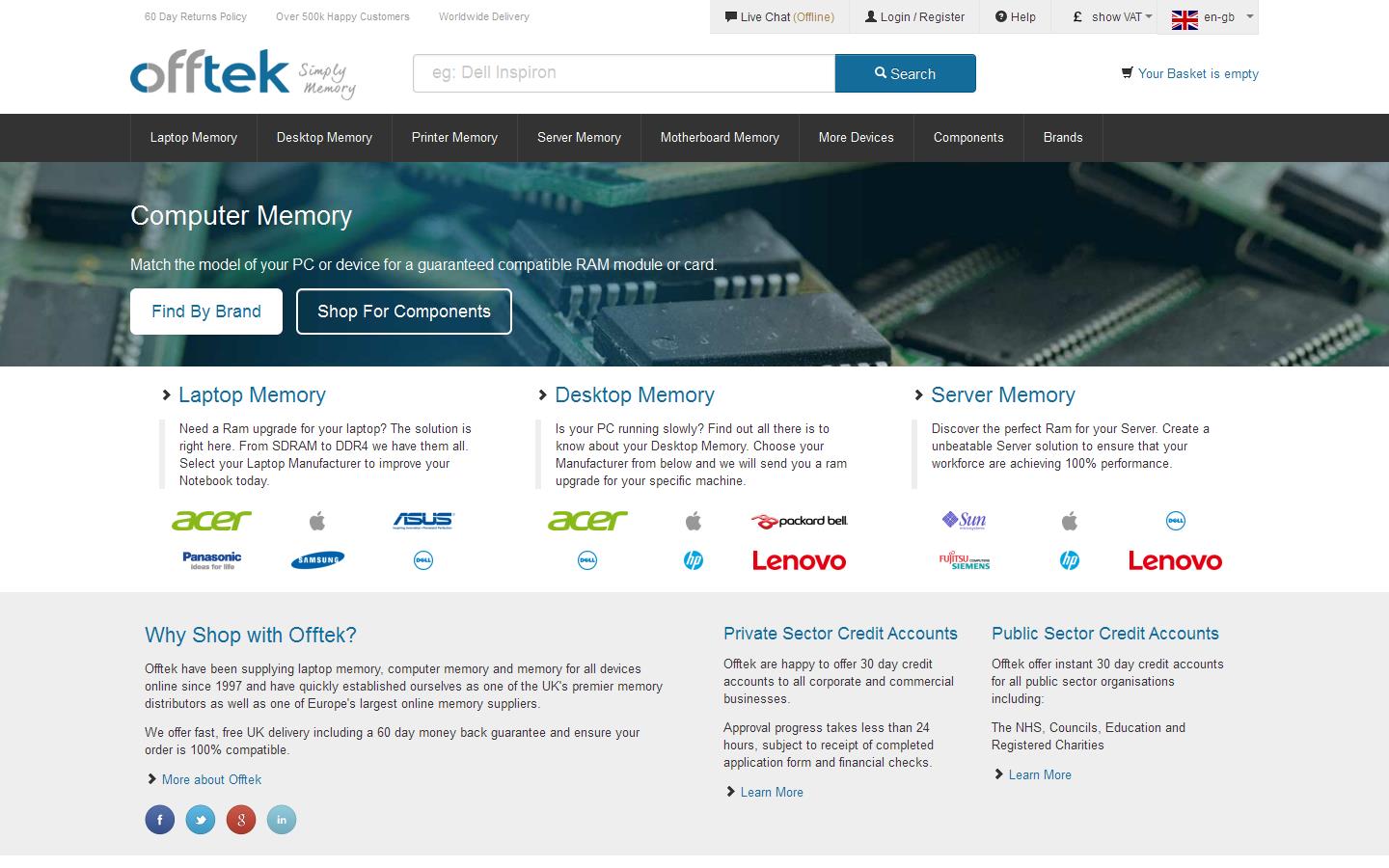Choose the ASUS brand logo
1389x868 pixels.
[422, 519]
